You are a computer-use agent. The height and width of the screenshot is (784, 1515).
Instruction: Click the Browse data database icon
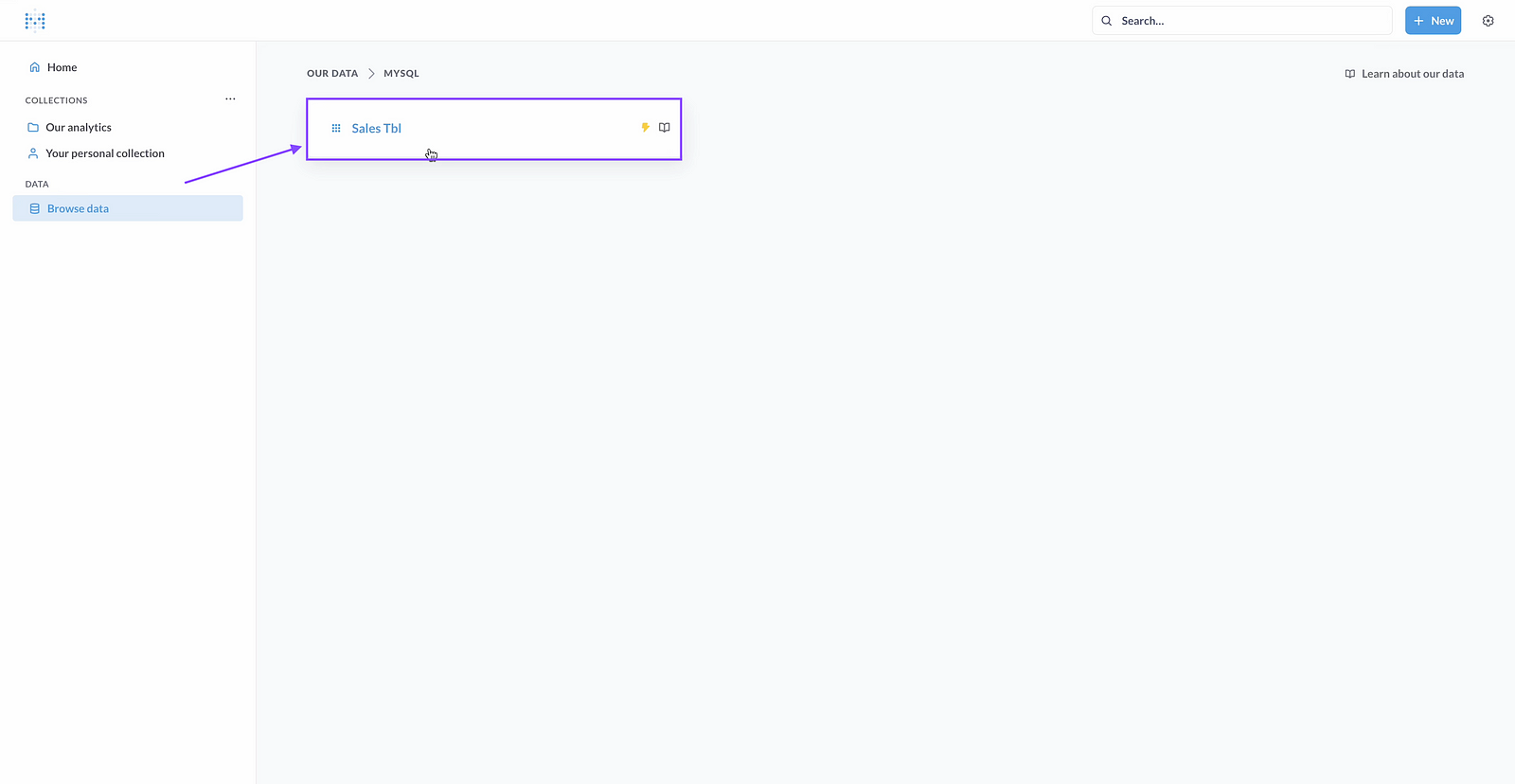click(x=35, y=208)
